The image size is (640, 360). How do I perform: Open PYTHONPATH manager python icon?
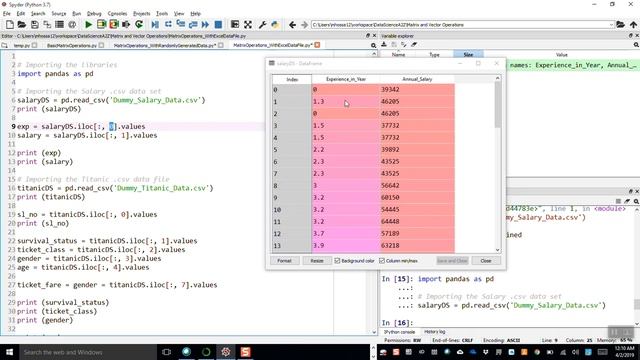pyautogui.click(x=275, y=25)
